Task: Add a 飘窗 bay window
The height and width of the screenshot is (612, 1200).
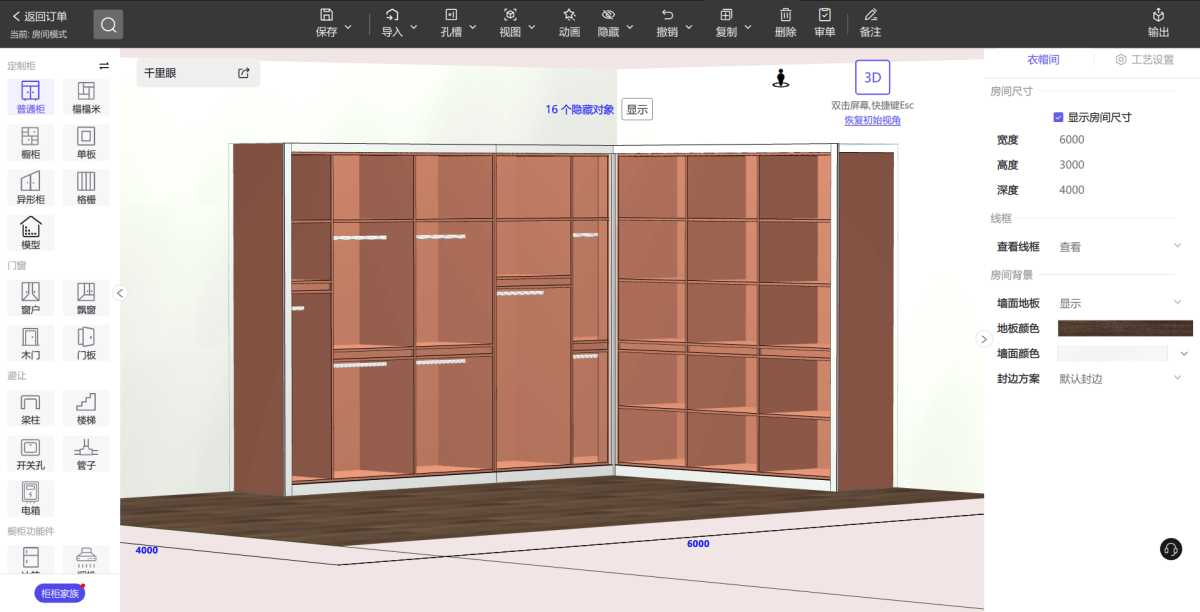Action: 86,298
